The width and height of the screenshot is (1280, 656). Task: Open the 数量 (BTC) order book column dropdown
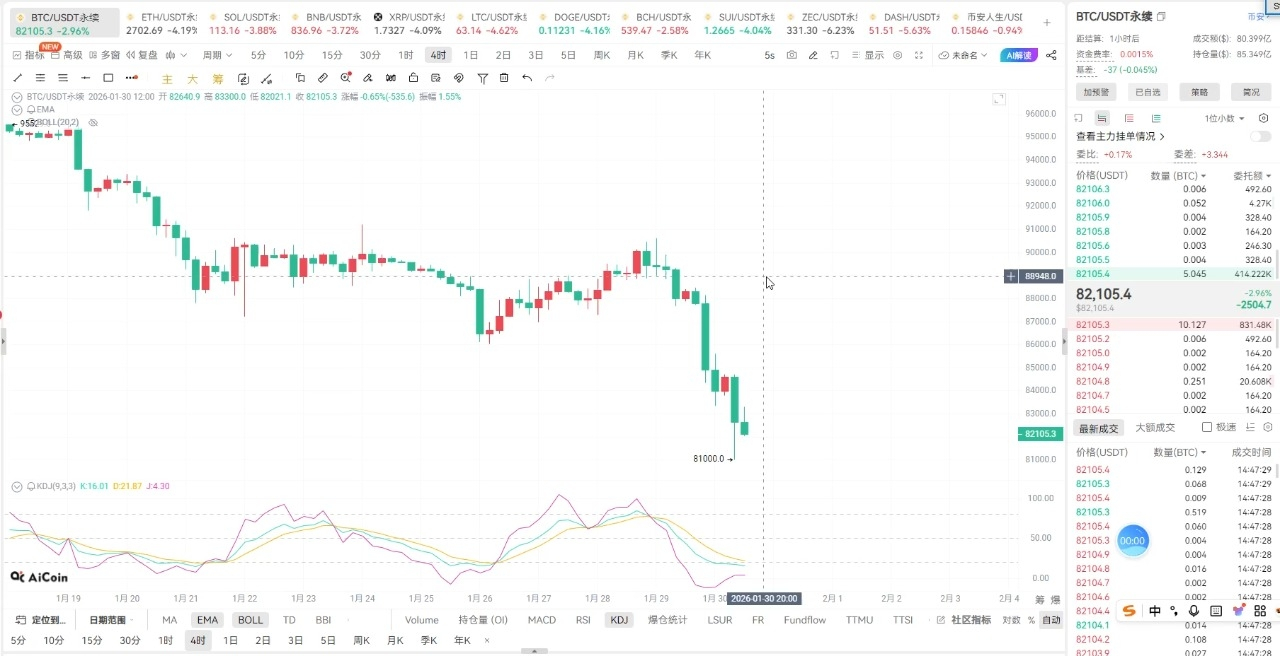pyautogui.click(x=1178, y=175)
